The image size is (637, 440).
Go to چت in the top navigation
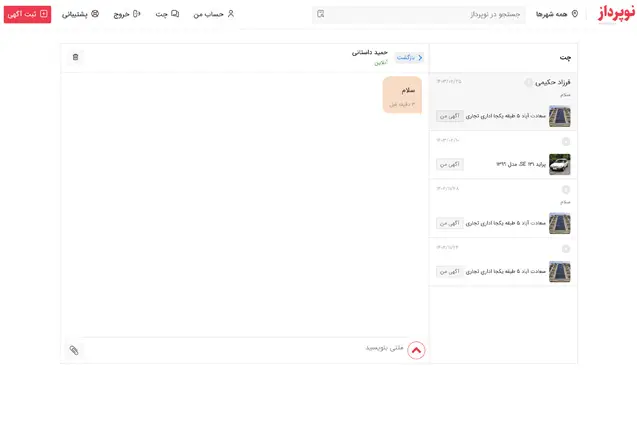tap(167, 14)
